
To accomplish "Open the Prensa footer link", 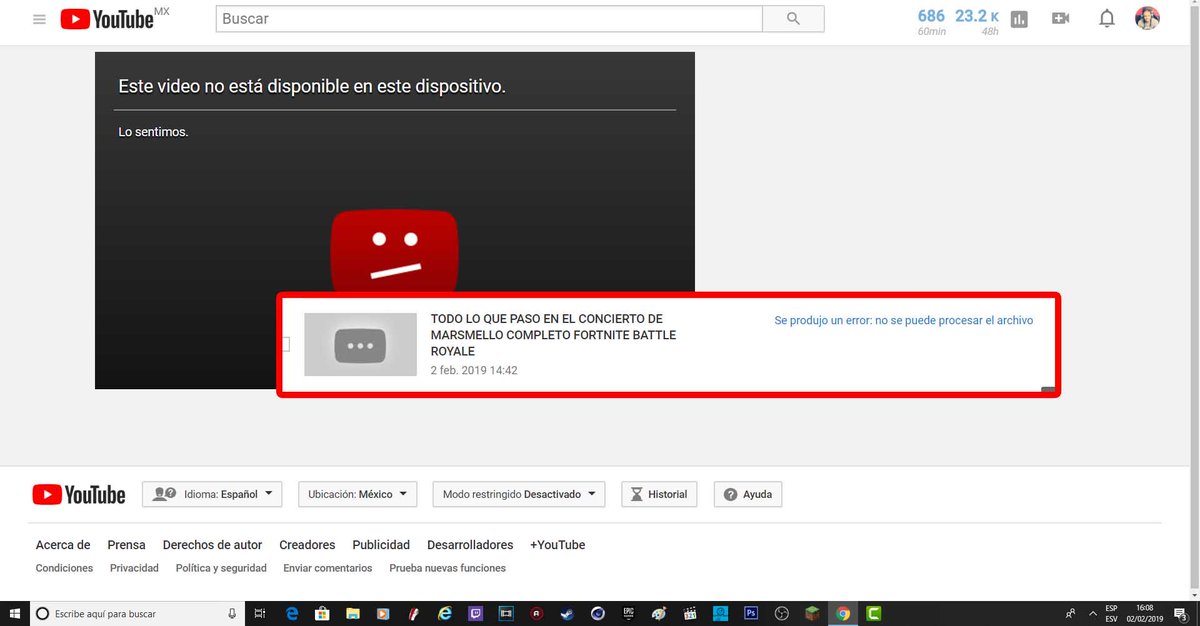I will [127, 545].
